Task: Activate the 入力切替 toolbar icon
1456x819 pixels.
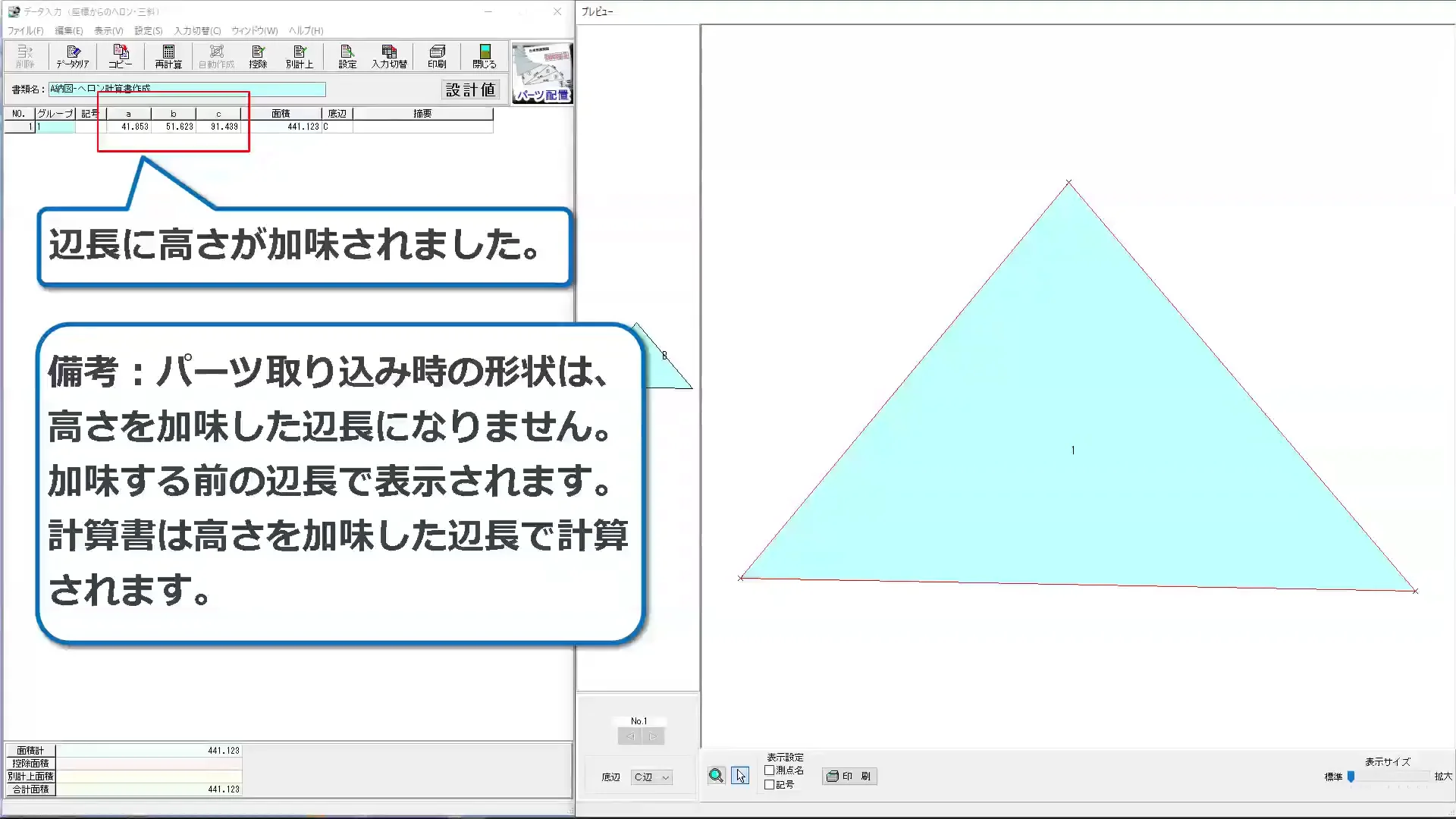Action: pyautogui.click(x=390, y=55)
